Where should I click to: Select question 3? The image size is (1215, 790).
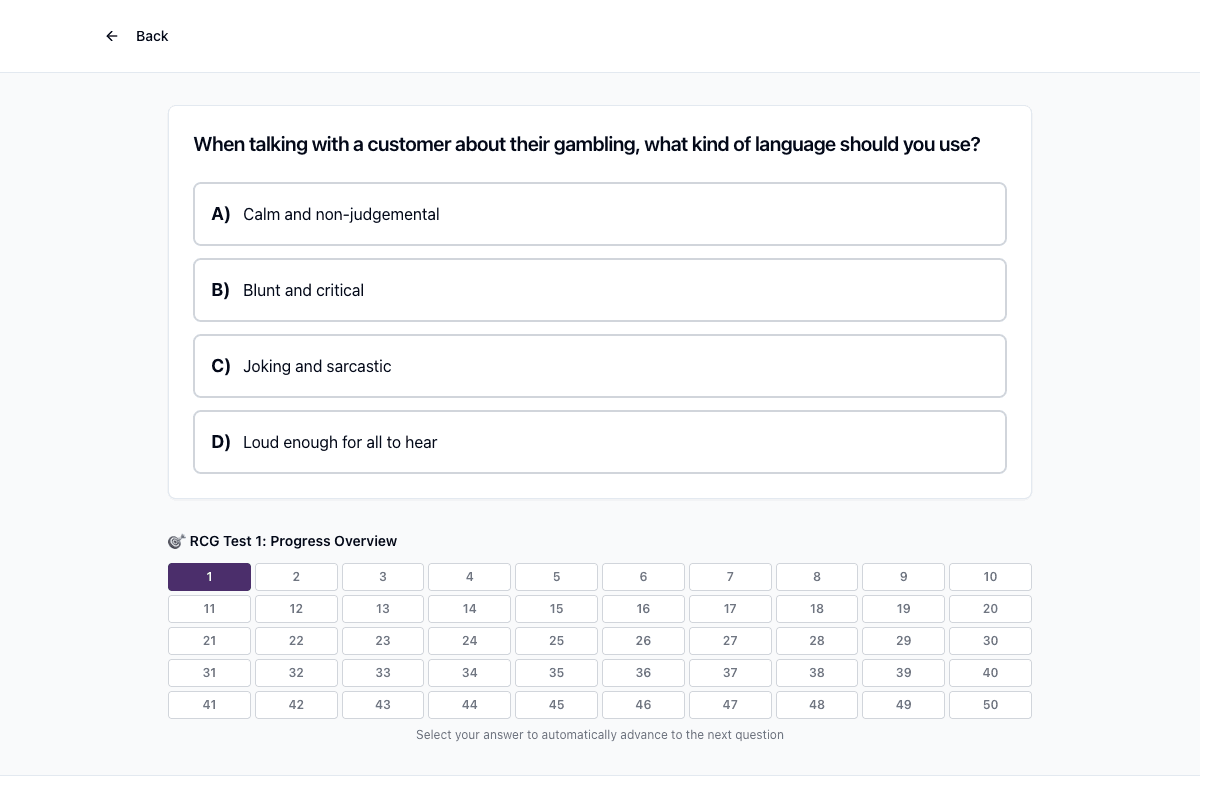pyautogui.click(x=383, y=577)
